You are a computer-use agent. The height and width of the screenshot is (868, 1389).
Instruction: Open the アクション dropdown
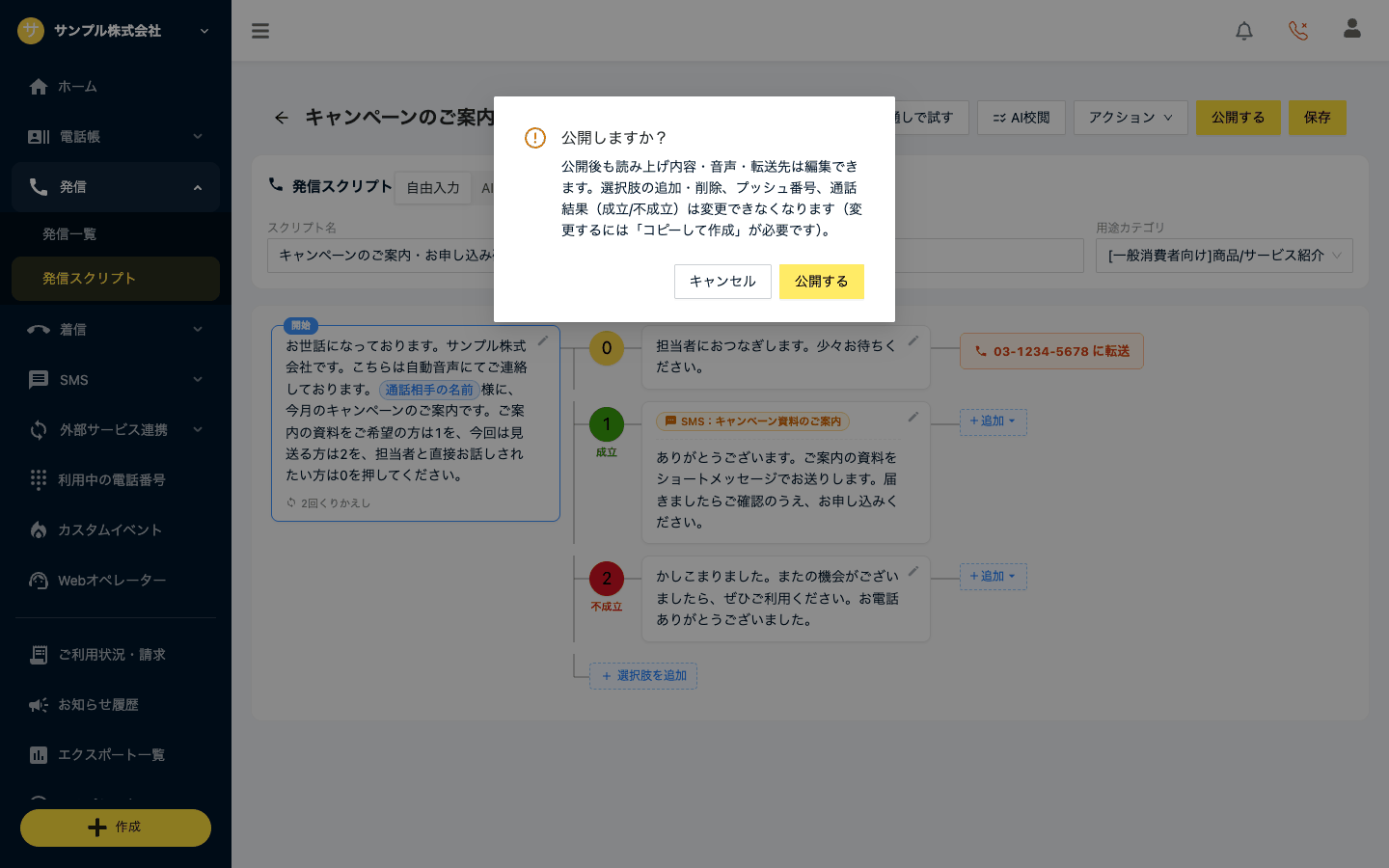click(x=1130, y=118)
